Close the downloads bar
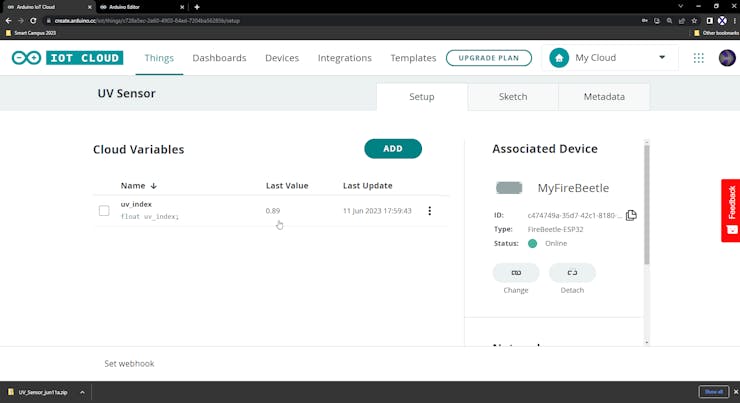 tap(736, 392)
